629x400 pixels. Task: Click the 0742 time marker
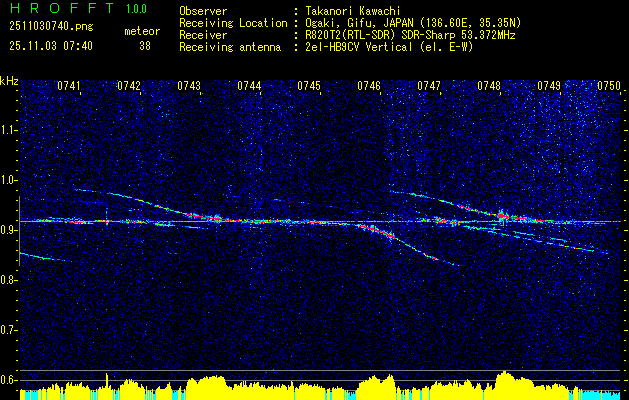129,86
